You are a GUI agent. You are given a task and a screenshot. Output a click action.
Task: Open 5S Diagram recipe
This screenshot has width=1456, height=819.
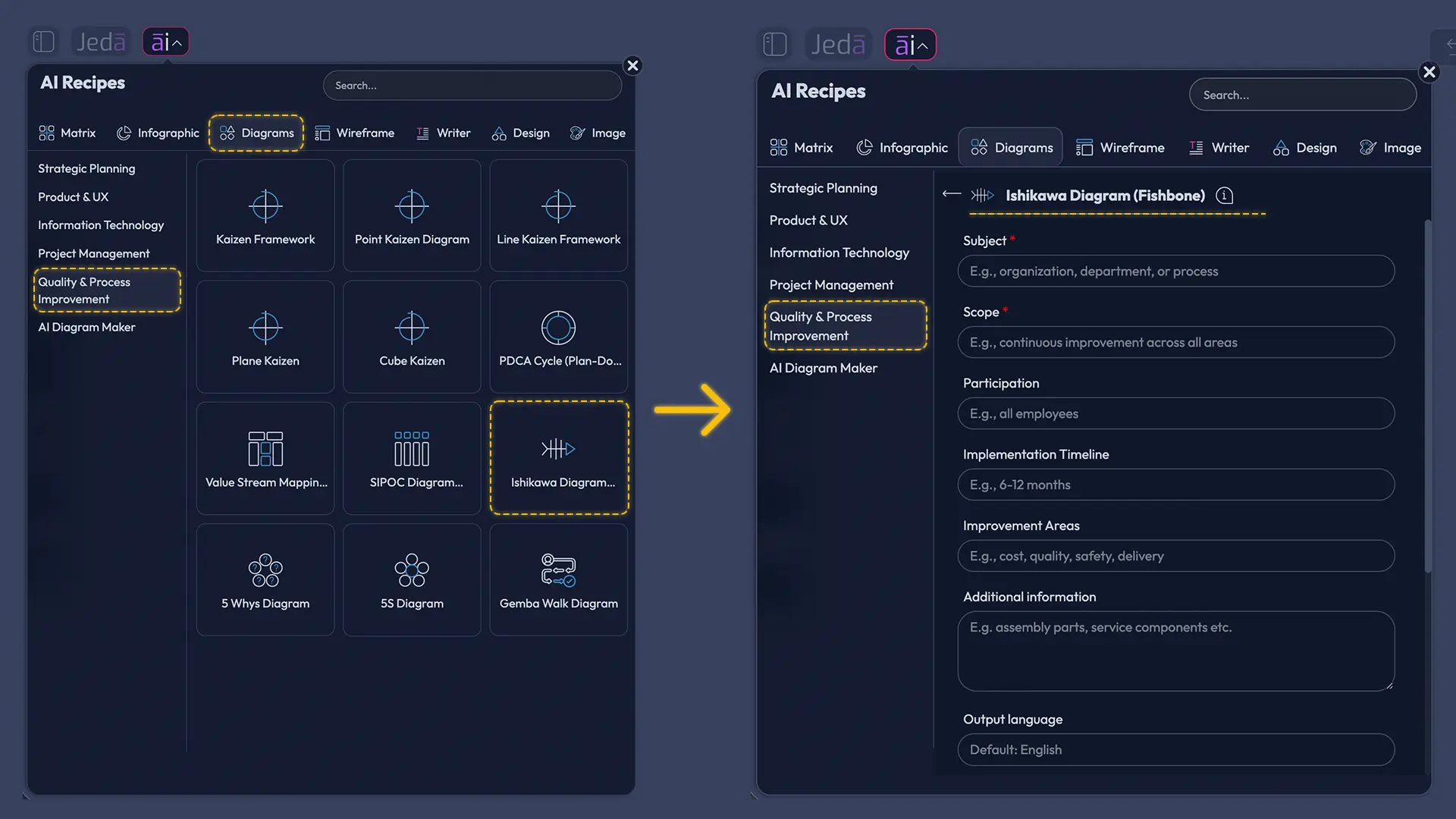[x=412, y=579]
